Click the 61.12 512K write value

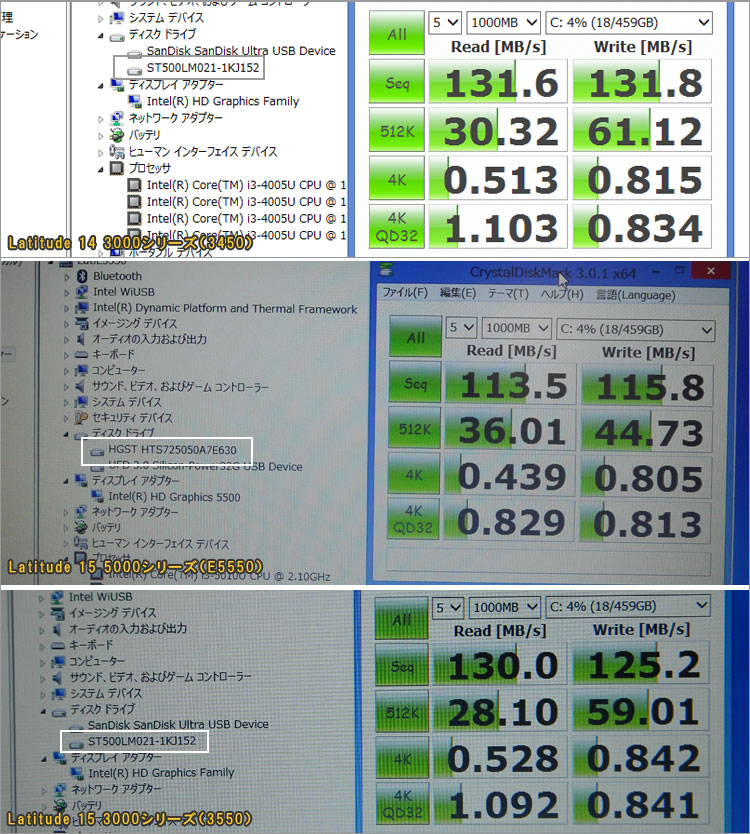coord(643,131)
